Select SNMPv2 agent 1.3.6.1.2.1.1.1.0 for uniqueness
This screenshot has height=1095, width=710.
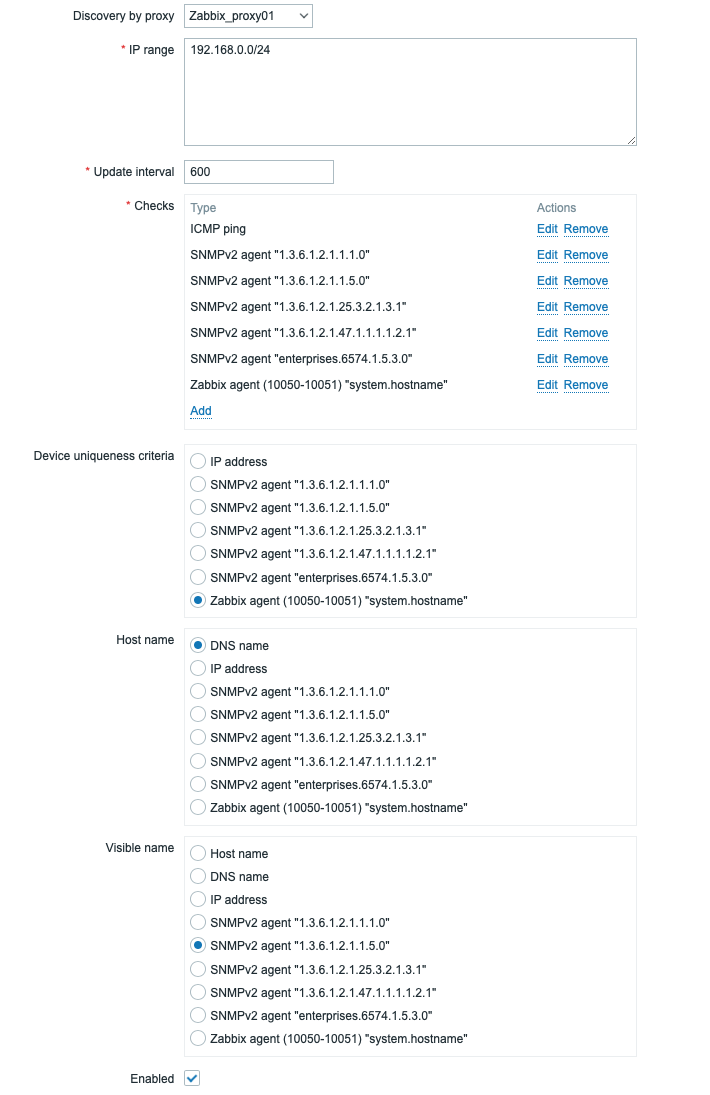pyautogui.click(x=198, y=485)
